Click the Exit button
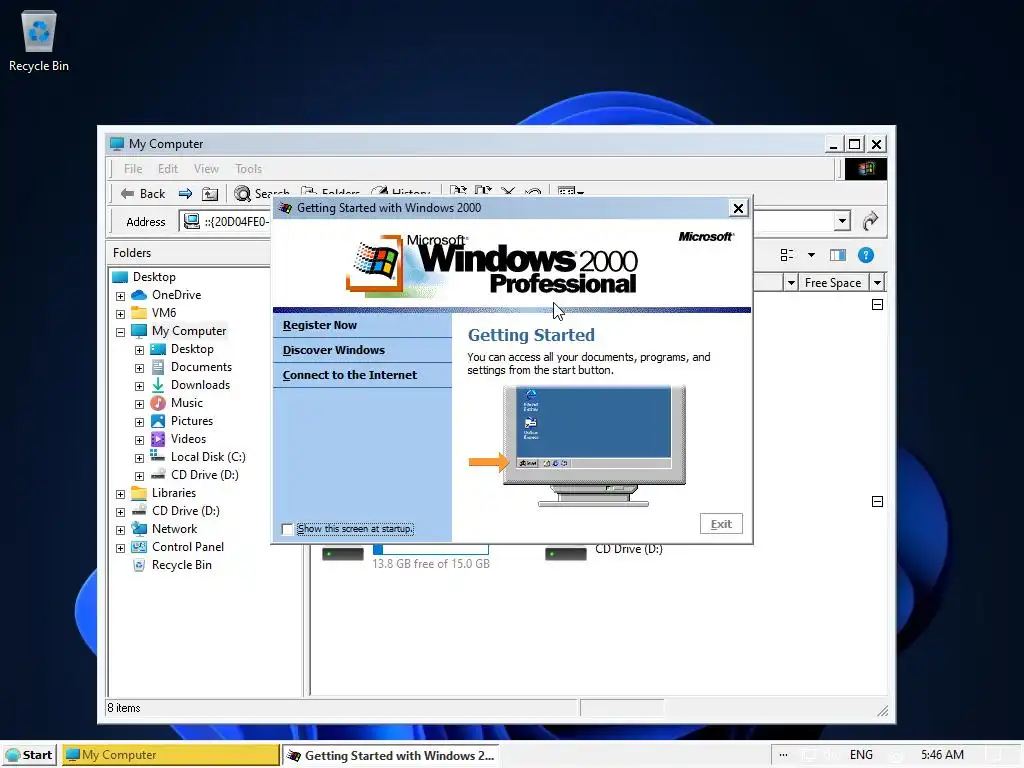The image size is (1024, 768). (x=721, y=524)
